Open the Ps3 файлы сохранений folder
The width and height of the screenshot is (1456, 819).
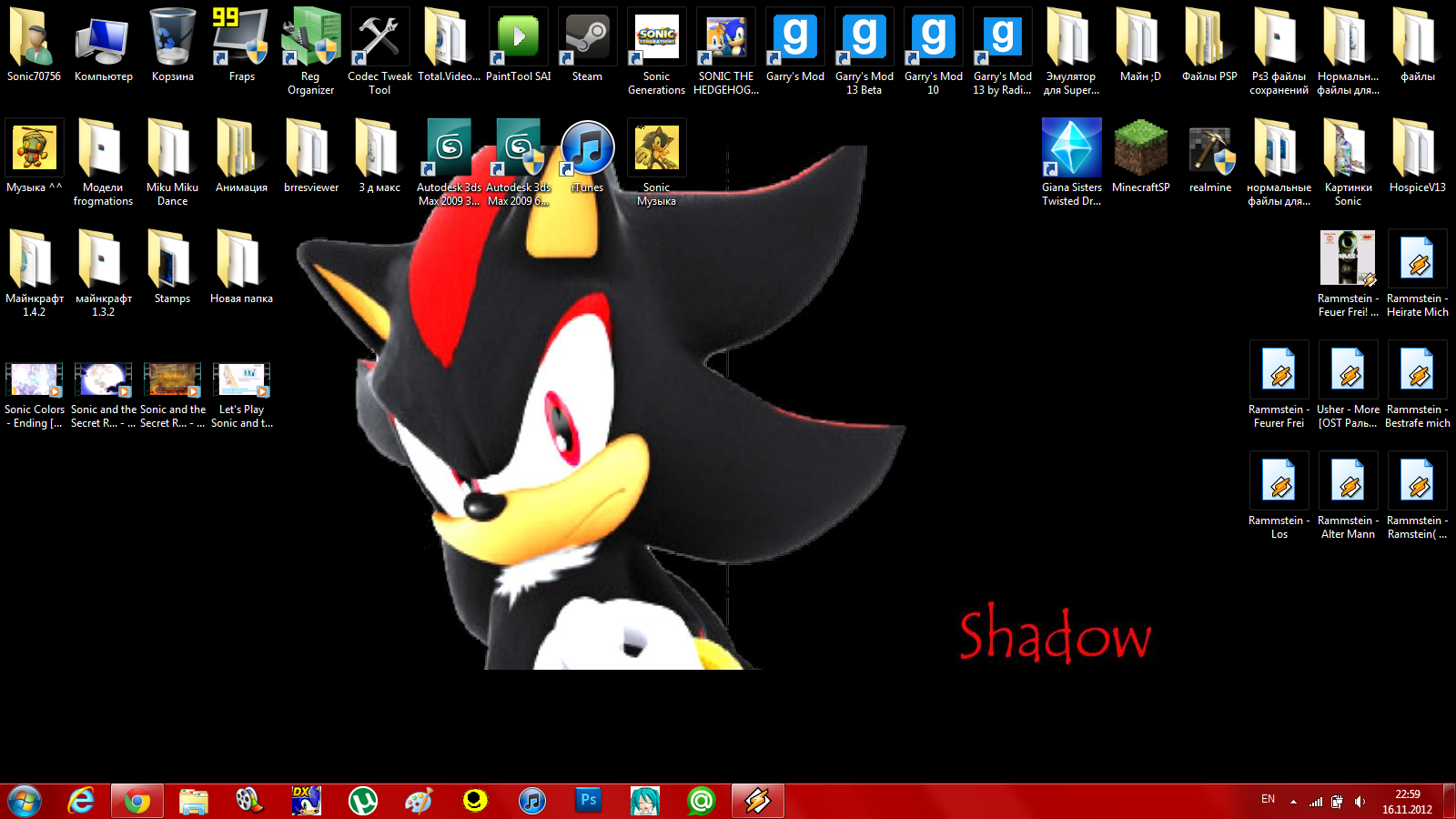(1279, 51)
